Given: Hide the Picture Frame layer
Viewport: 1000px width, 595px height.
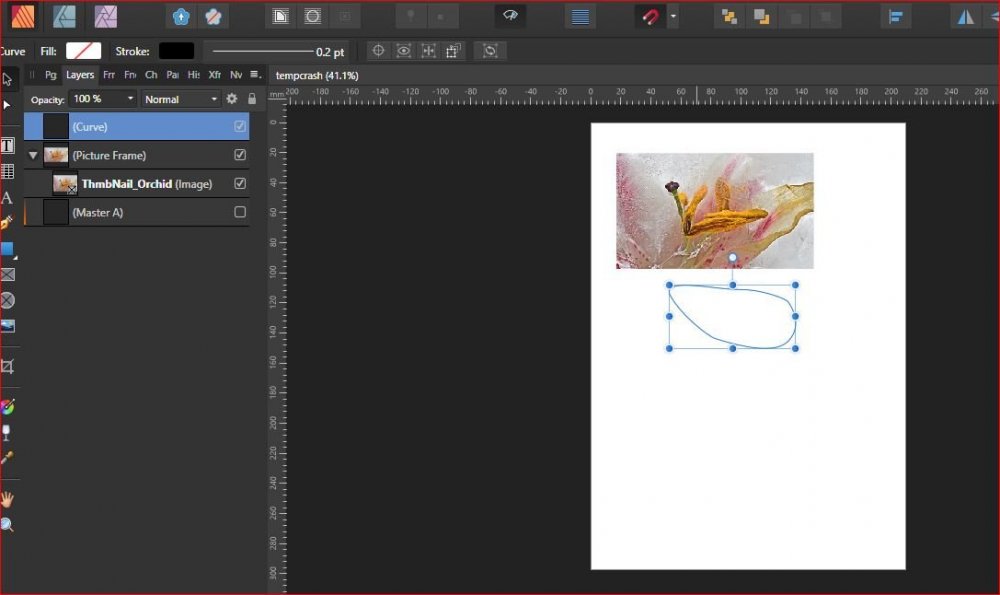Looking at the screenshot, I should pyautogui.click(x=240, y=155).
